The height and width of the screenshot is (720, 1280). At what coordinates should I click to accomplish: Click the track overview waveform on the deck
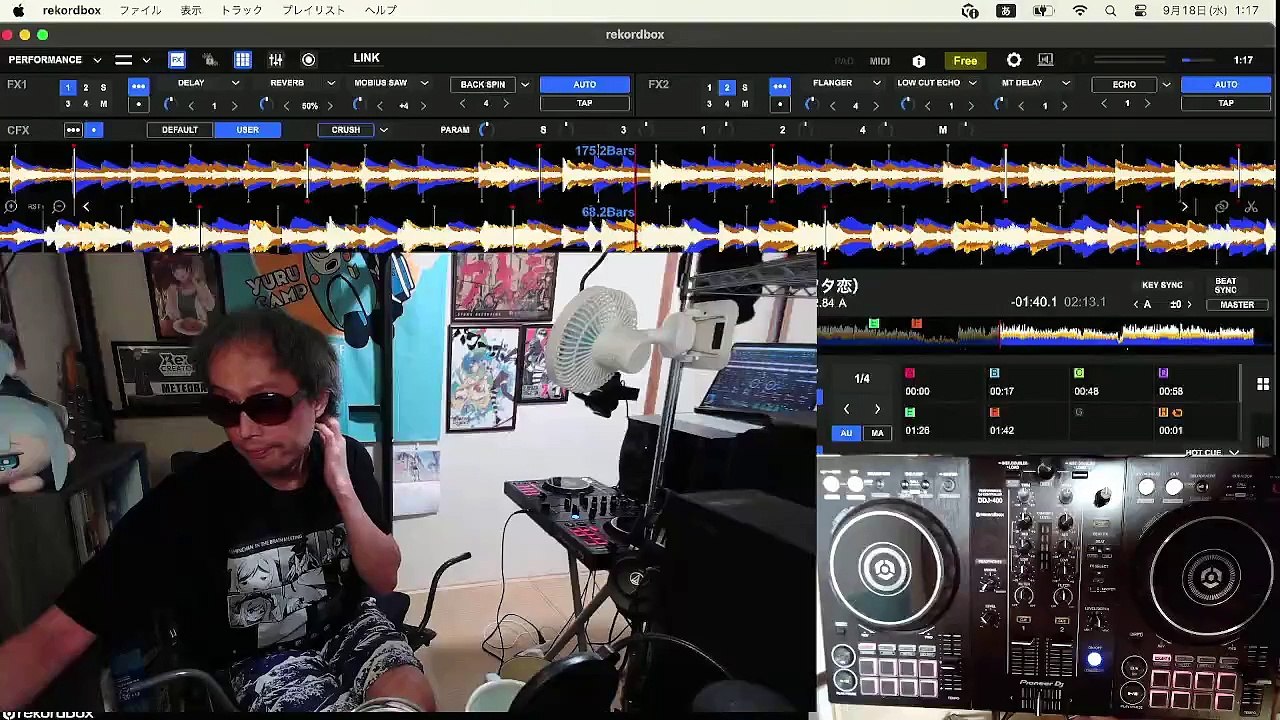(x=1035, y=335)
